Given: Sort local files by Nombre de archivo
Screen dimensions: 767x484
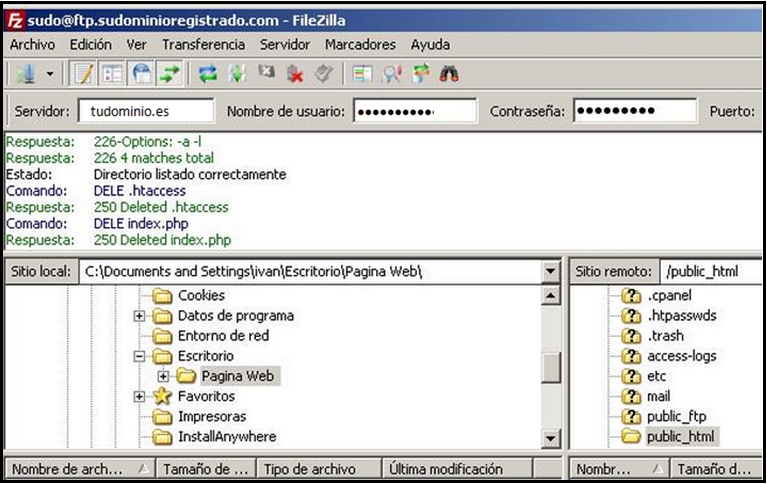Looking at the screenshot, I should click(80, 469).
